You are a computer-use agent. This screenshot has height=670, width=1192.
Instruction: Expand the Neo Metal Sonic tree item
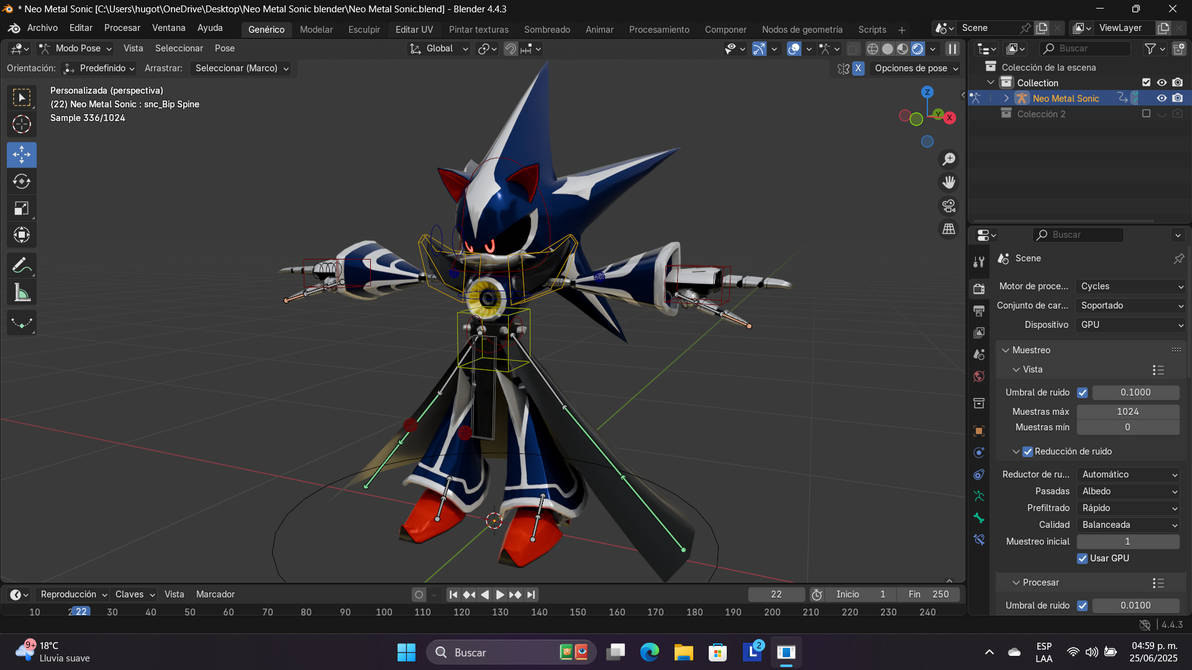1007,98
